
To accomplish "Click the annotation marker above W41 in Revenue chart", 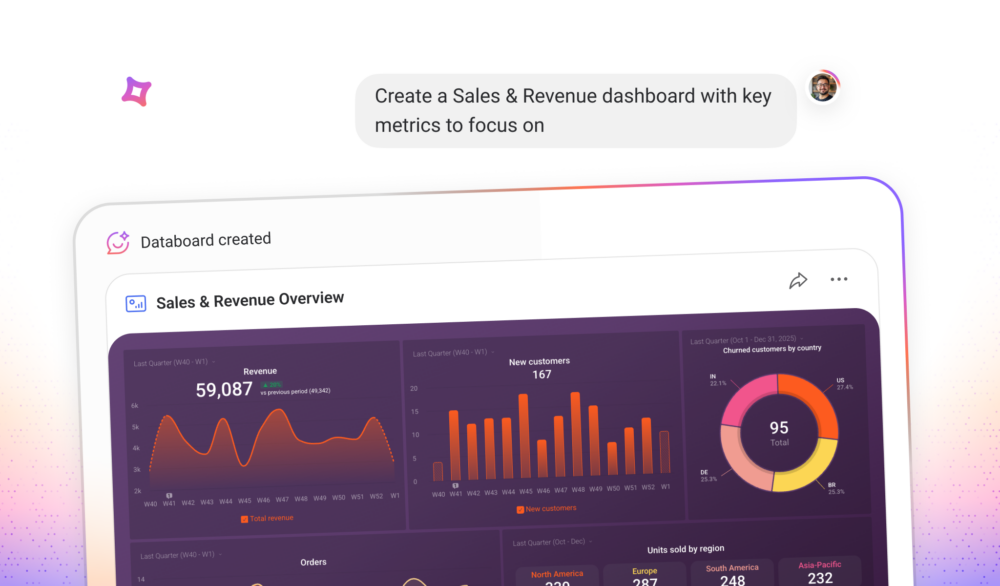I will point(169,495).
